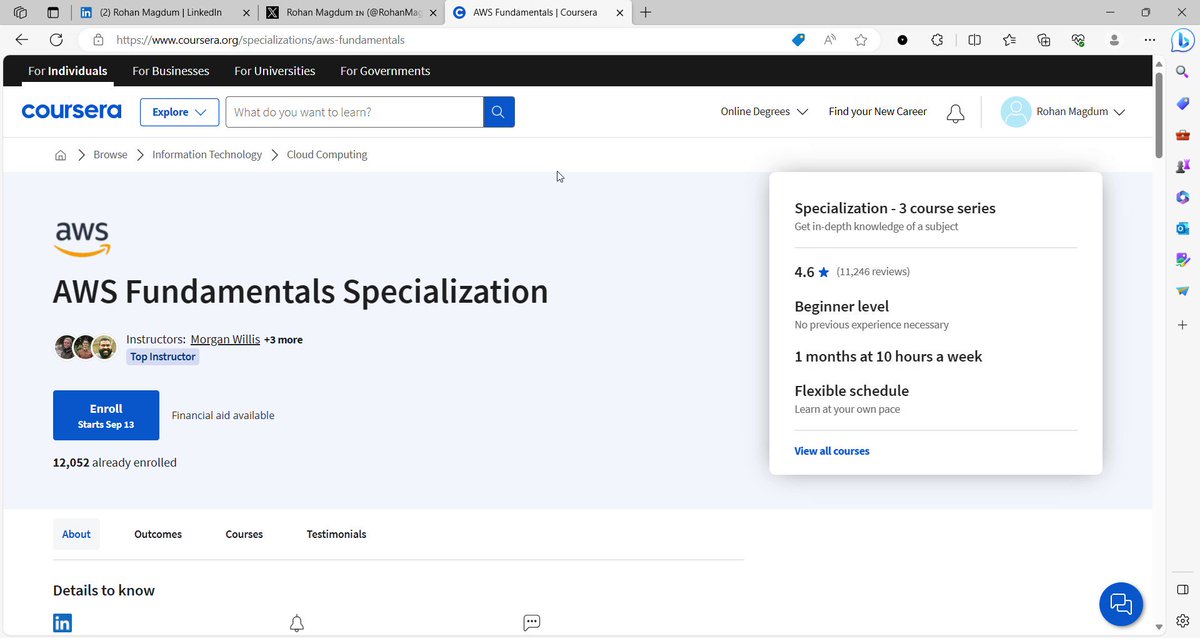
Task: Activate Read aloud in address bar
Action: [830, 40]
